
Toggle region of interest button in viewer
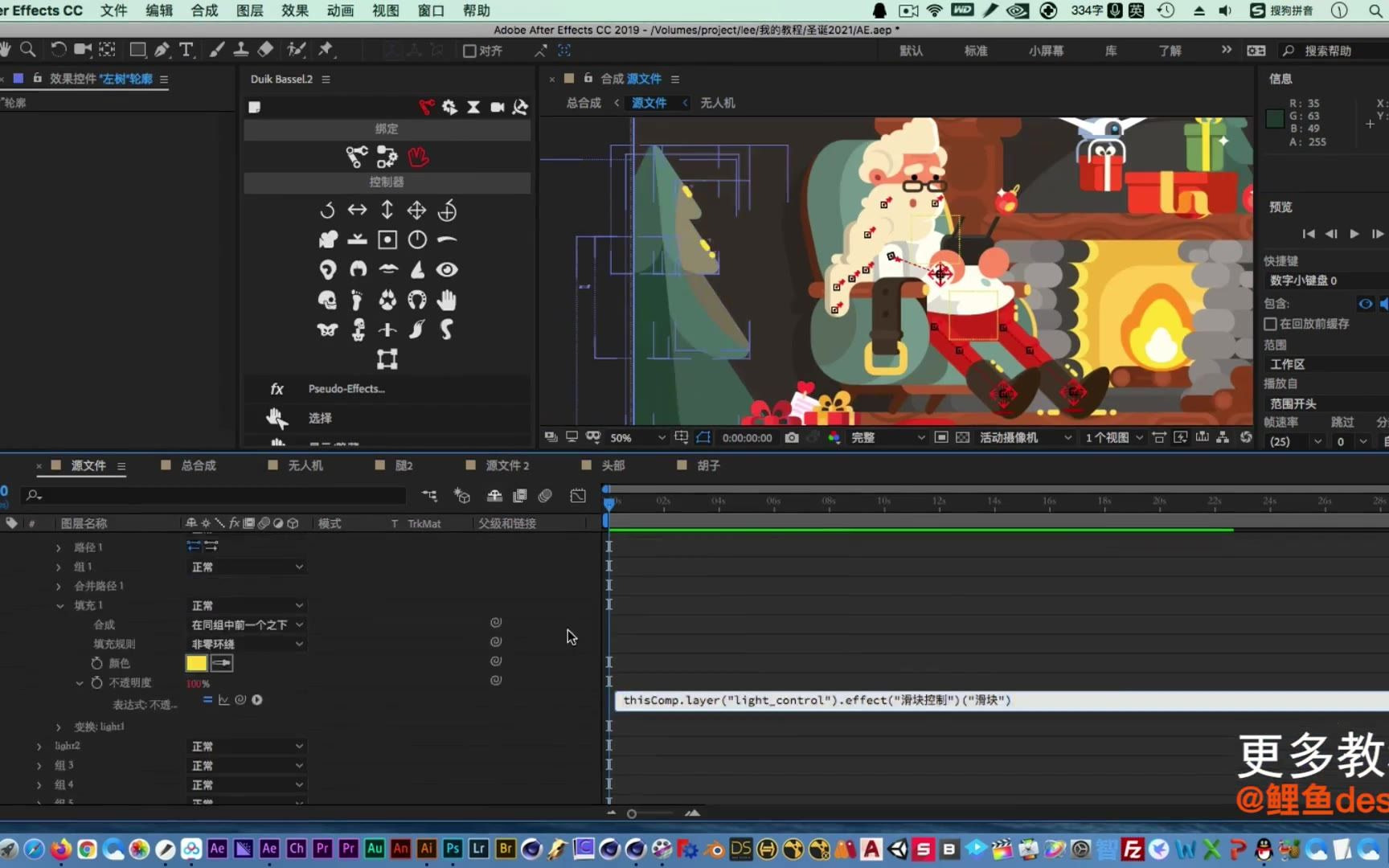(940, 437)
